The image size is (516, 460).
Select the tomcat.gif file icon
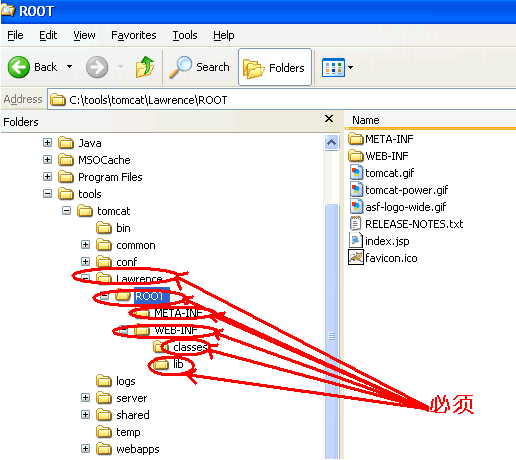[x=356, y=173]
